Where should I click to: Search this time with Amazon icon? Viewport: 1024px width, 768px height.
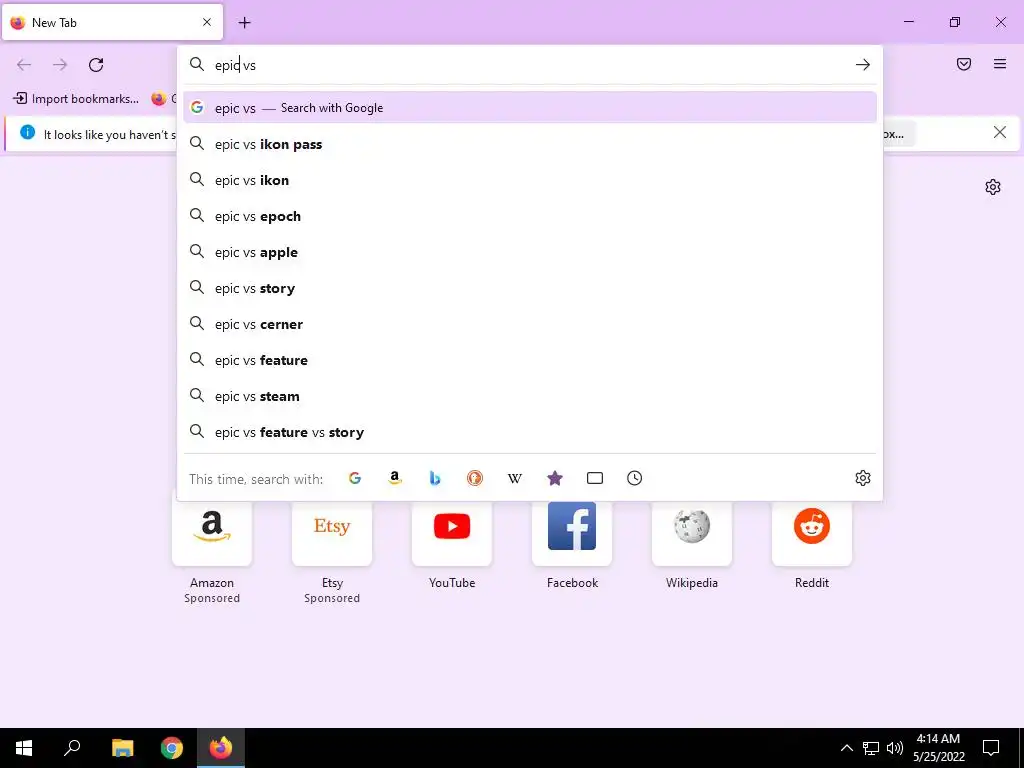pos(394,478)
